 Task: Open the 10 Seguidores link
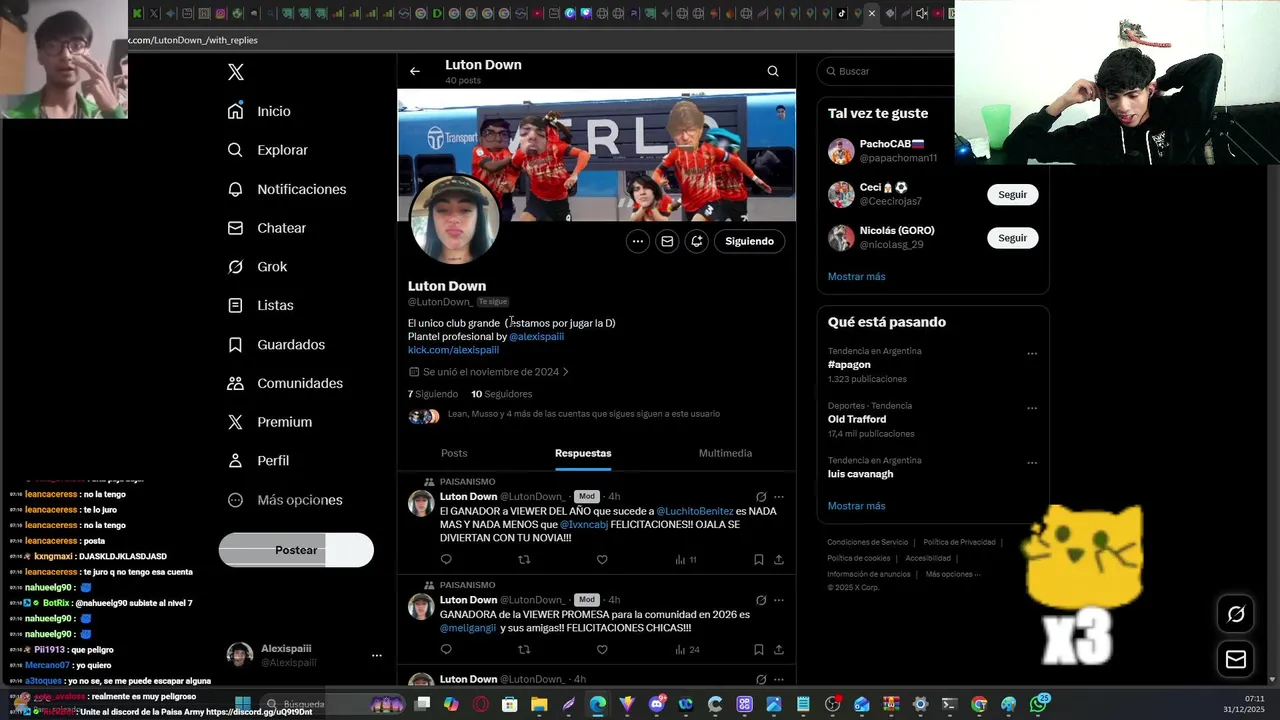pyautogui.click(x=502, y=394)
